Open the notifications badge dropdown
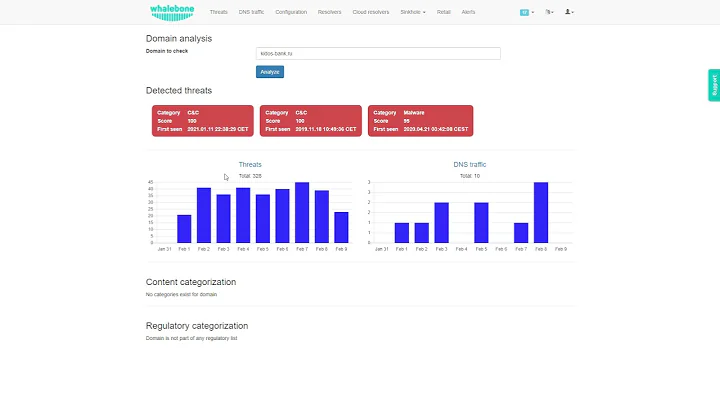The image size is (720, 404). [527, 12]
